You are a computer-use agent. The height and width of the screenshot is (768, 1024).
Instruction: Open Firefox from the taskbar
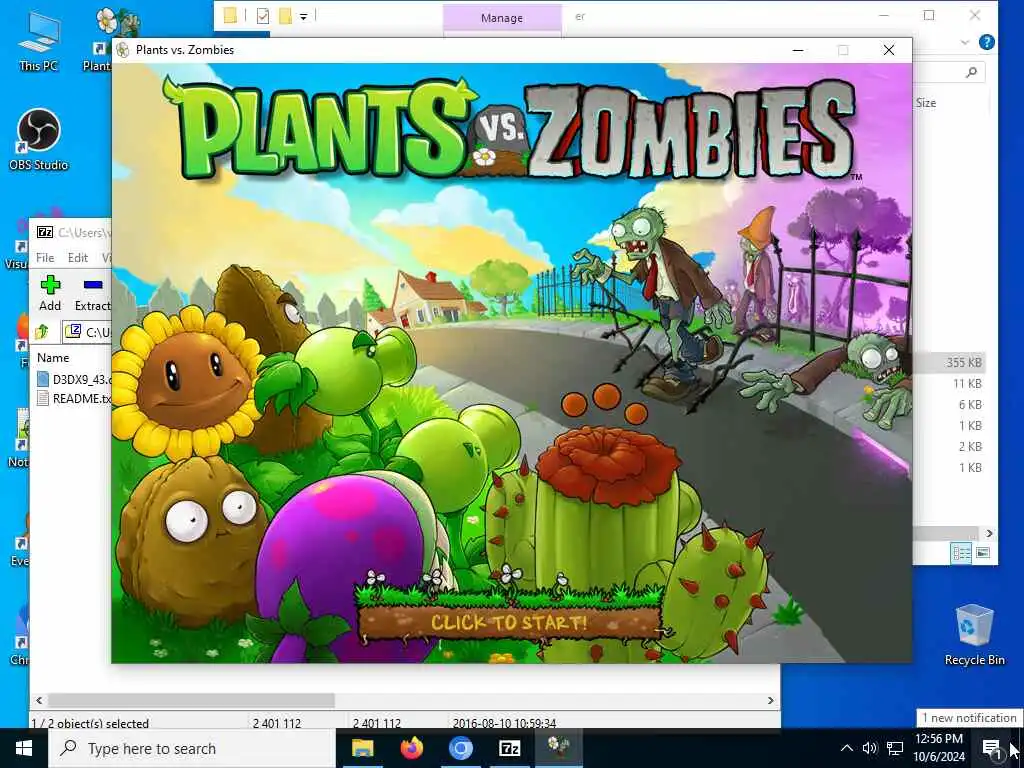411,748
